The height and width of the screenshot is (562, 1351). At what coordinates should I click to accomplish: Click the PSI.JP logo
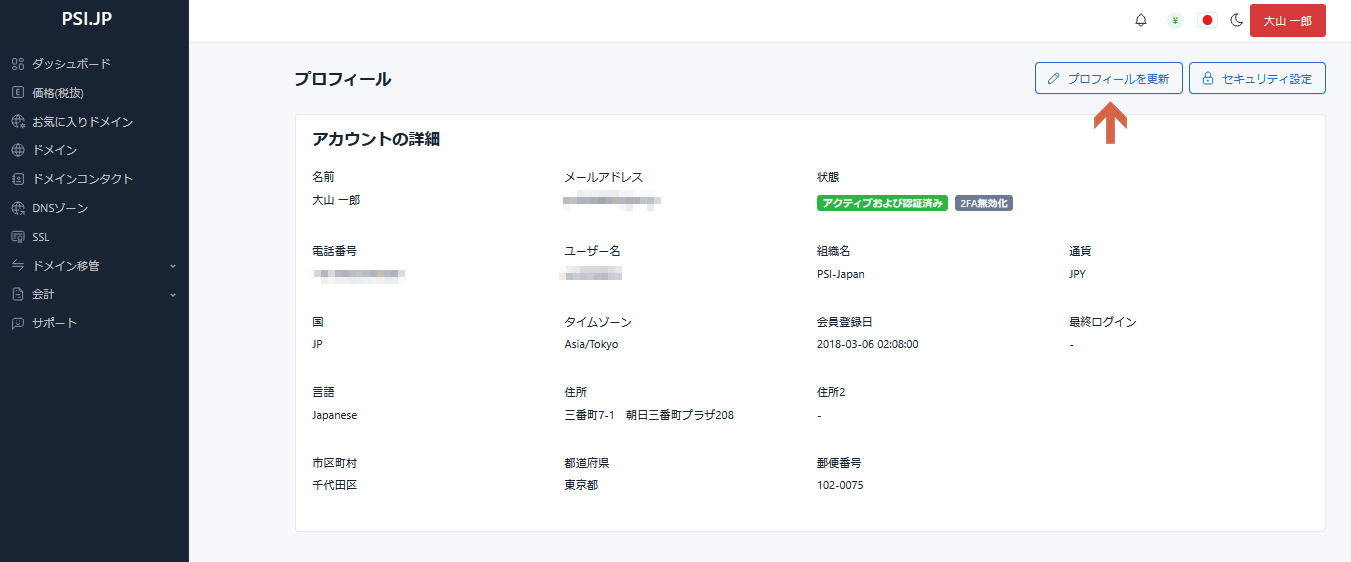click(x=86, y=20)
